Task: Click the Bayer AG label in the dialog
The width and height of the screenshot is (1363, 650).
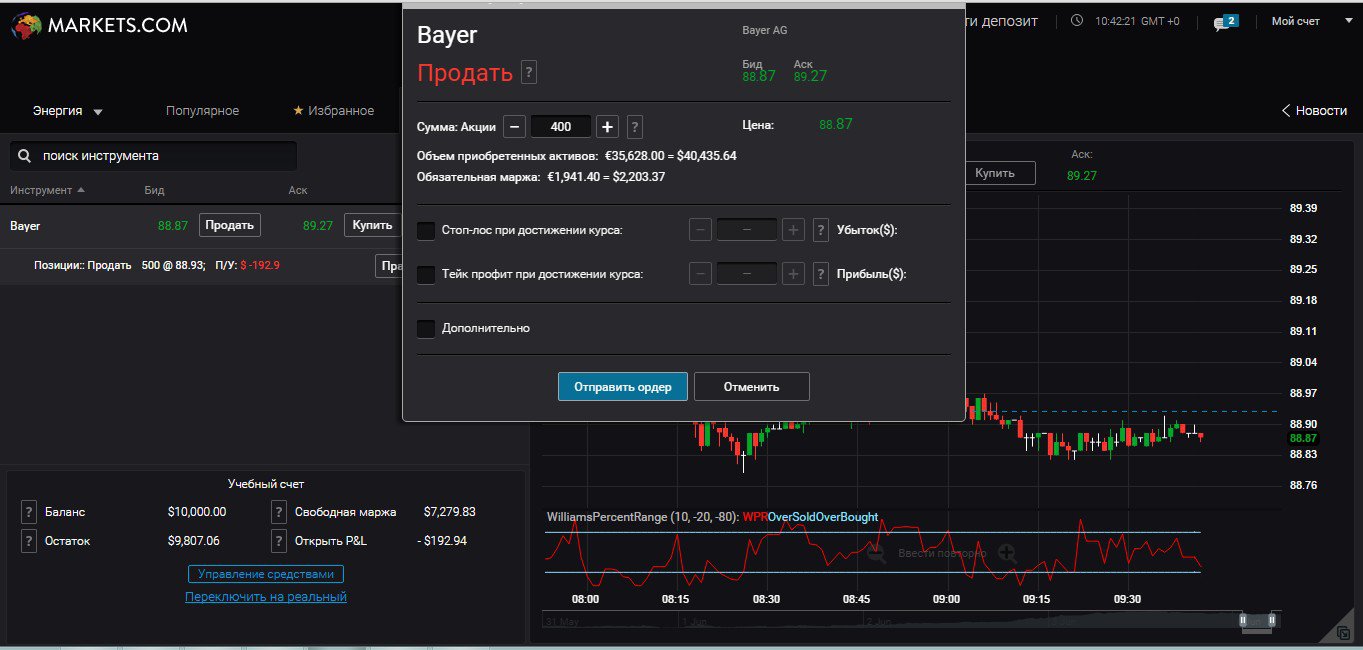Action: pos(765,31)
